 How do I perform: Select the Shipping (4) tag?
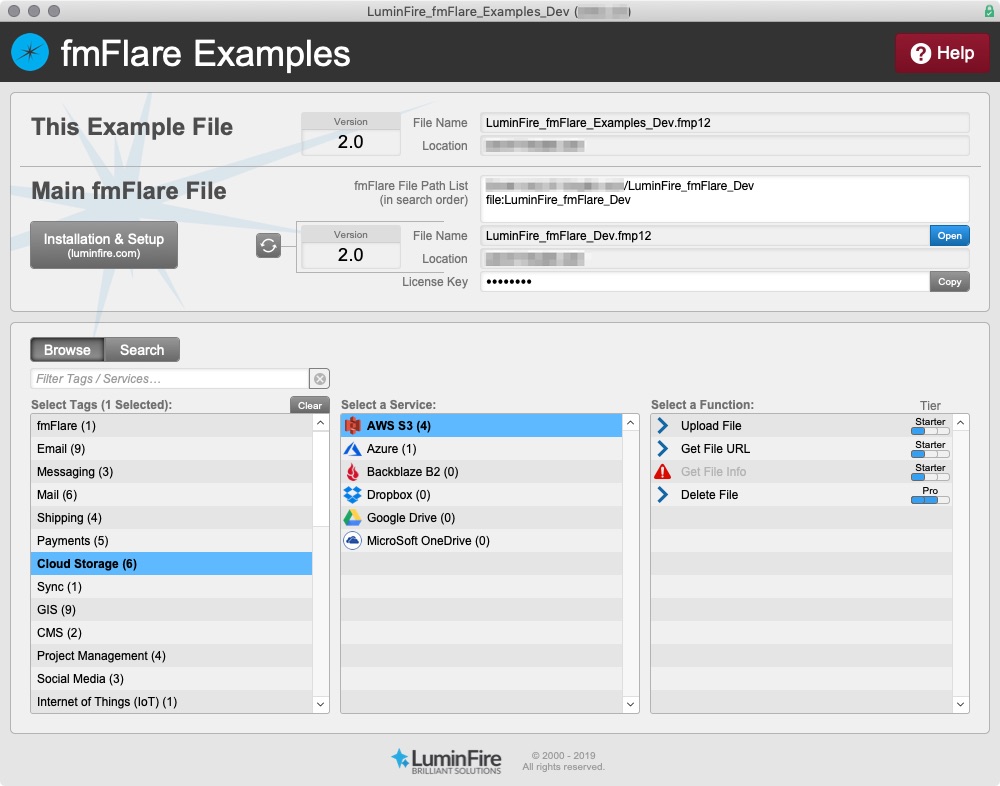[x=172, y=517]
